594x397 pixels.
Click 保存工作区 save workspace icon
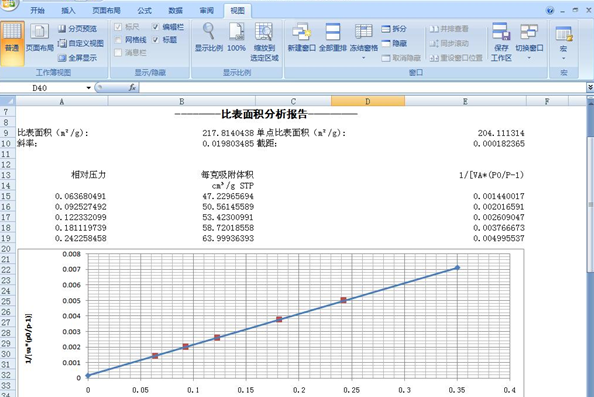(501, 42)
